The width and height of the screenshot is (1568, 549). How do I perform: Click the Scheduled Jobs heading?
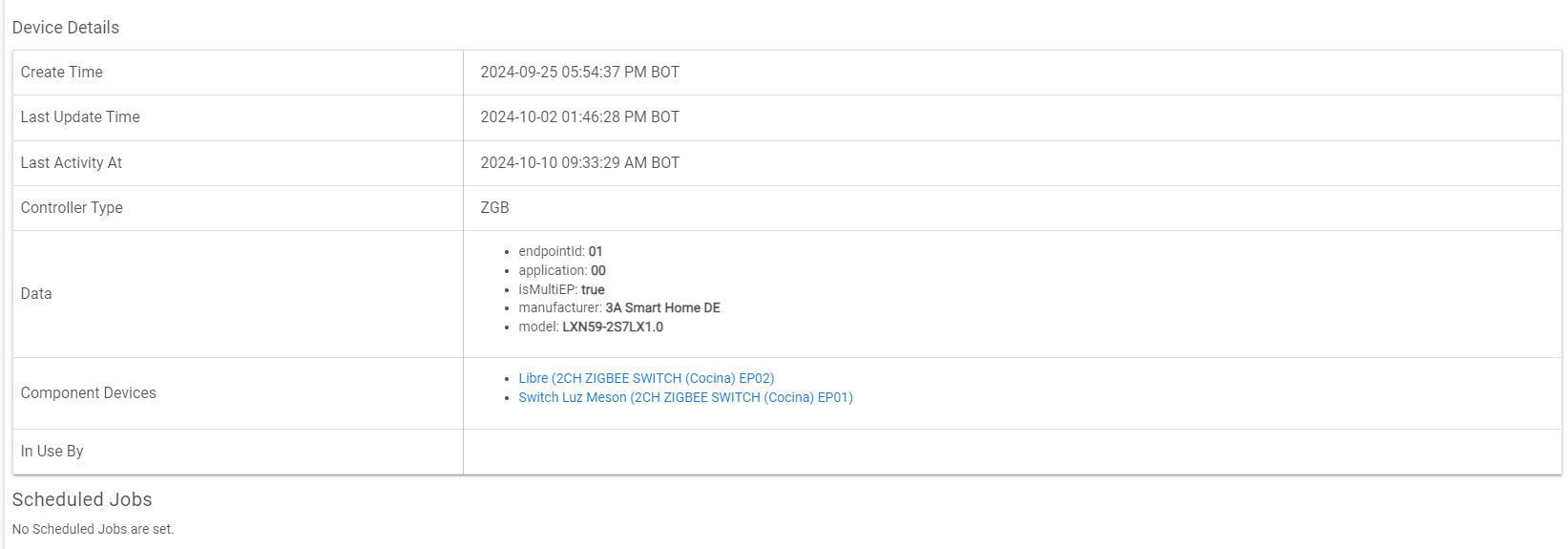[82, 499]
